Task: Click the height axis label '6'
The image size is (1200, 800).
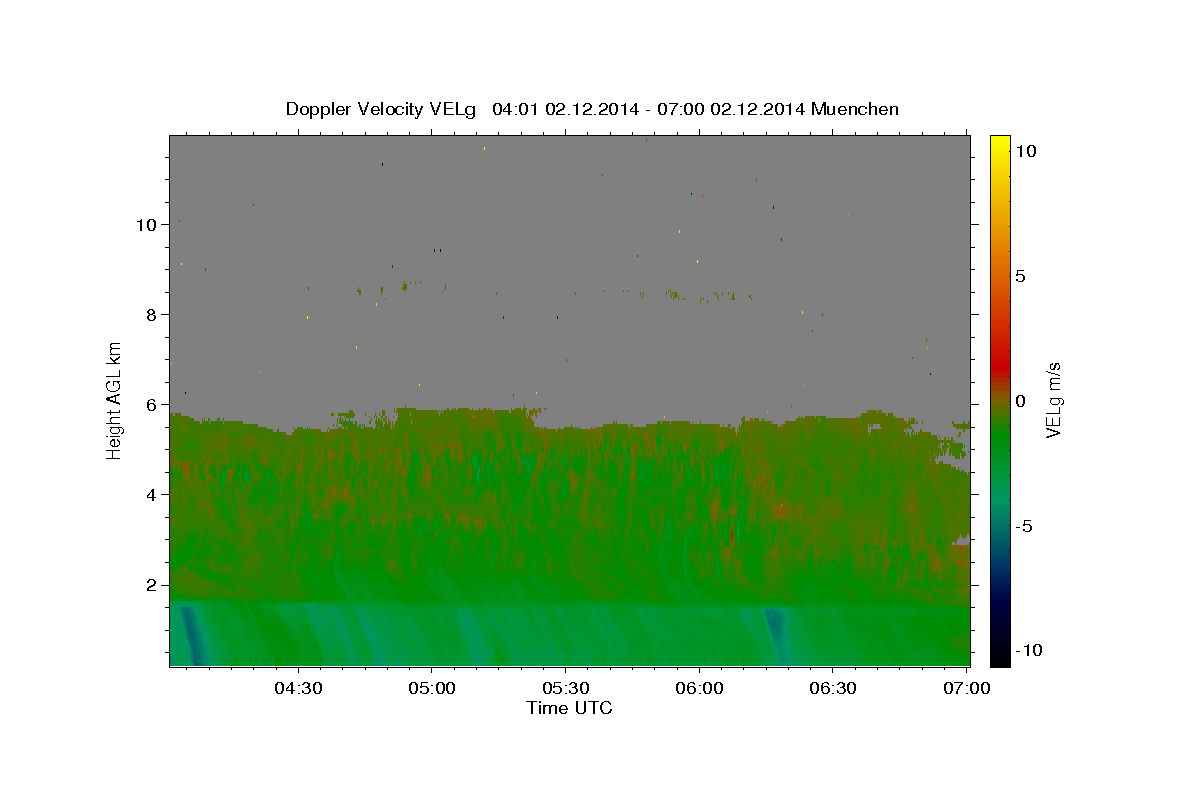Action: tap(152, 404)
